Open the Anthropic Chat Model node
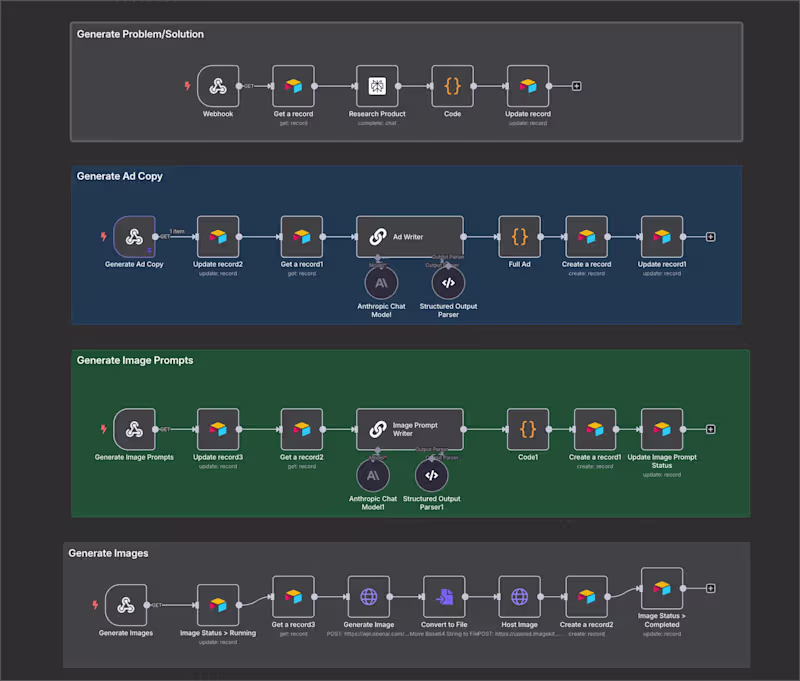The width and height of the screenshot is (800, 681). [x=380, y=283]
